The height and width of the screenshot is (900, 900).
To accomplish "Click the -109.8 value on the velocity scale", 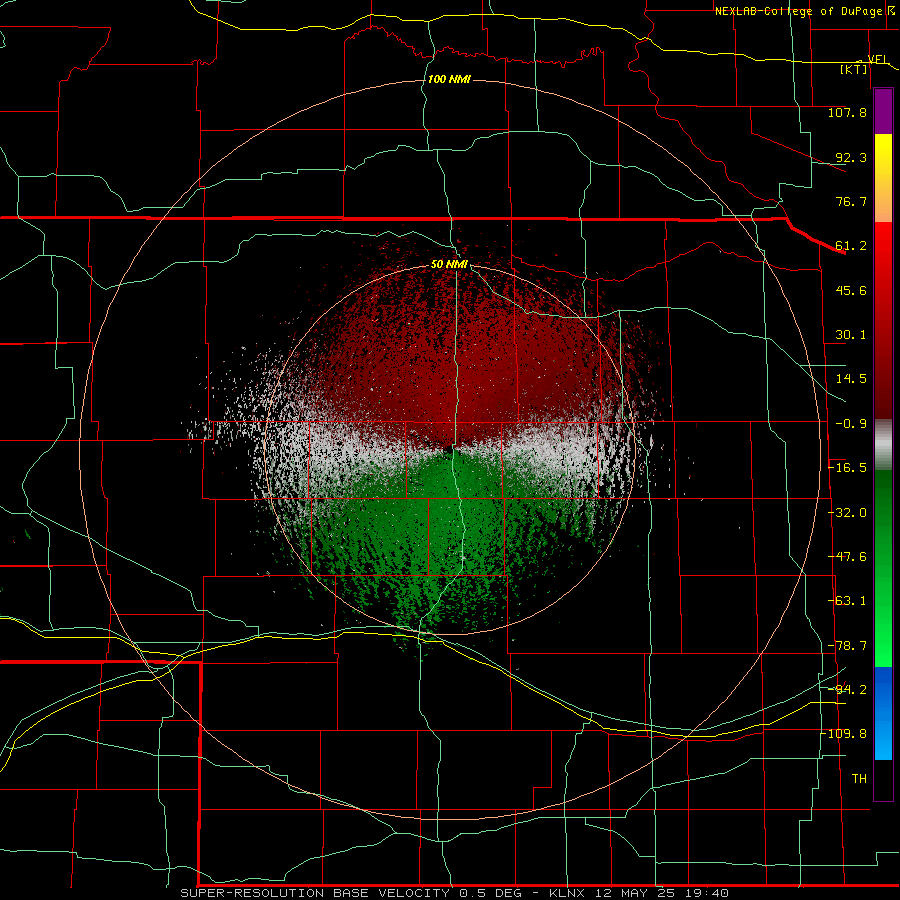I will pyautogui.click(x=844, y=734).
